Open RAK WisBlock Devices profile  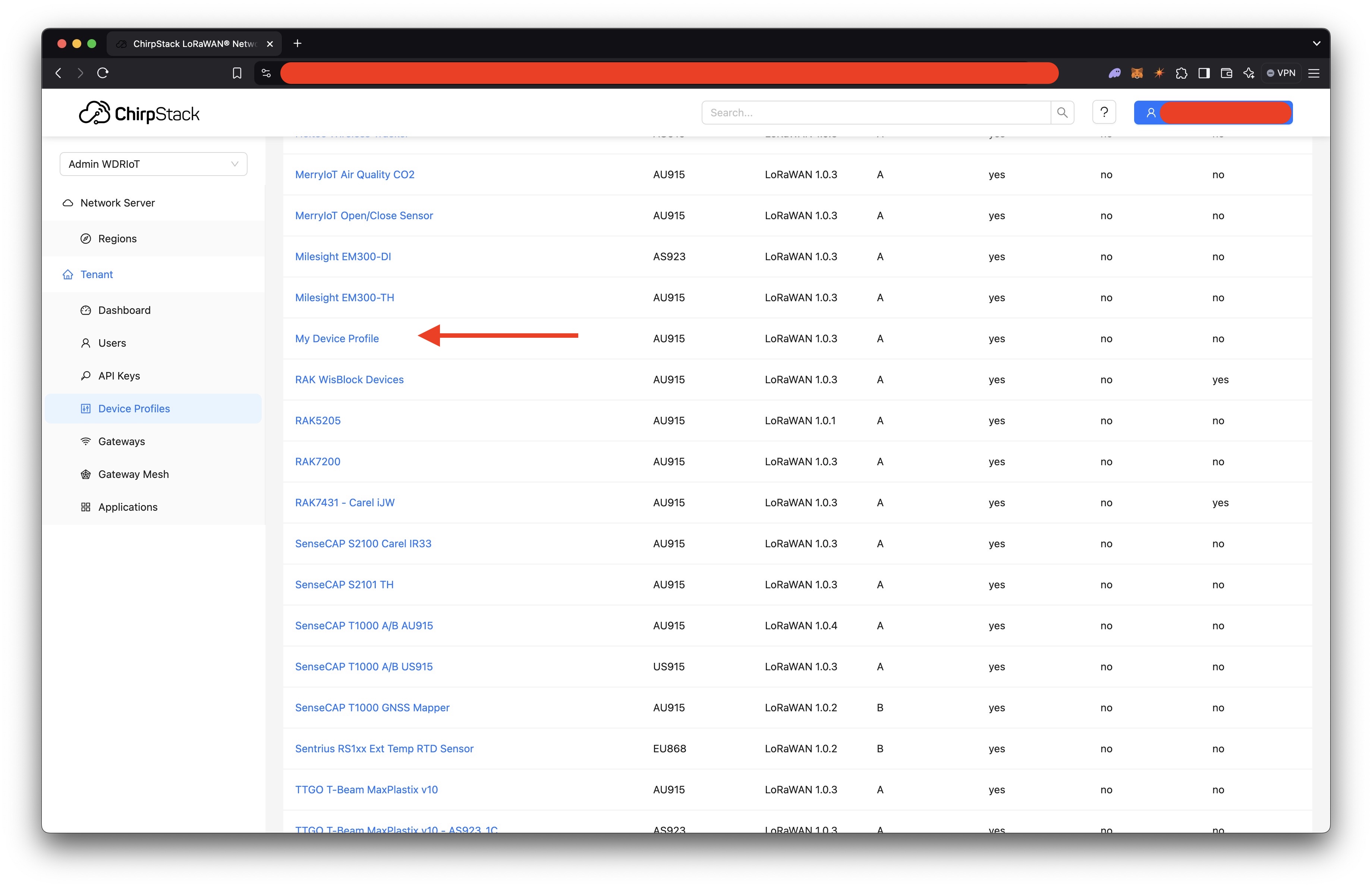[x=349, y=379]
